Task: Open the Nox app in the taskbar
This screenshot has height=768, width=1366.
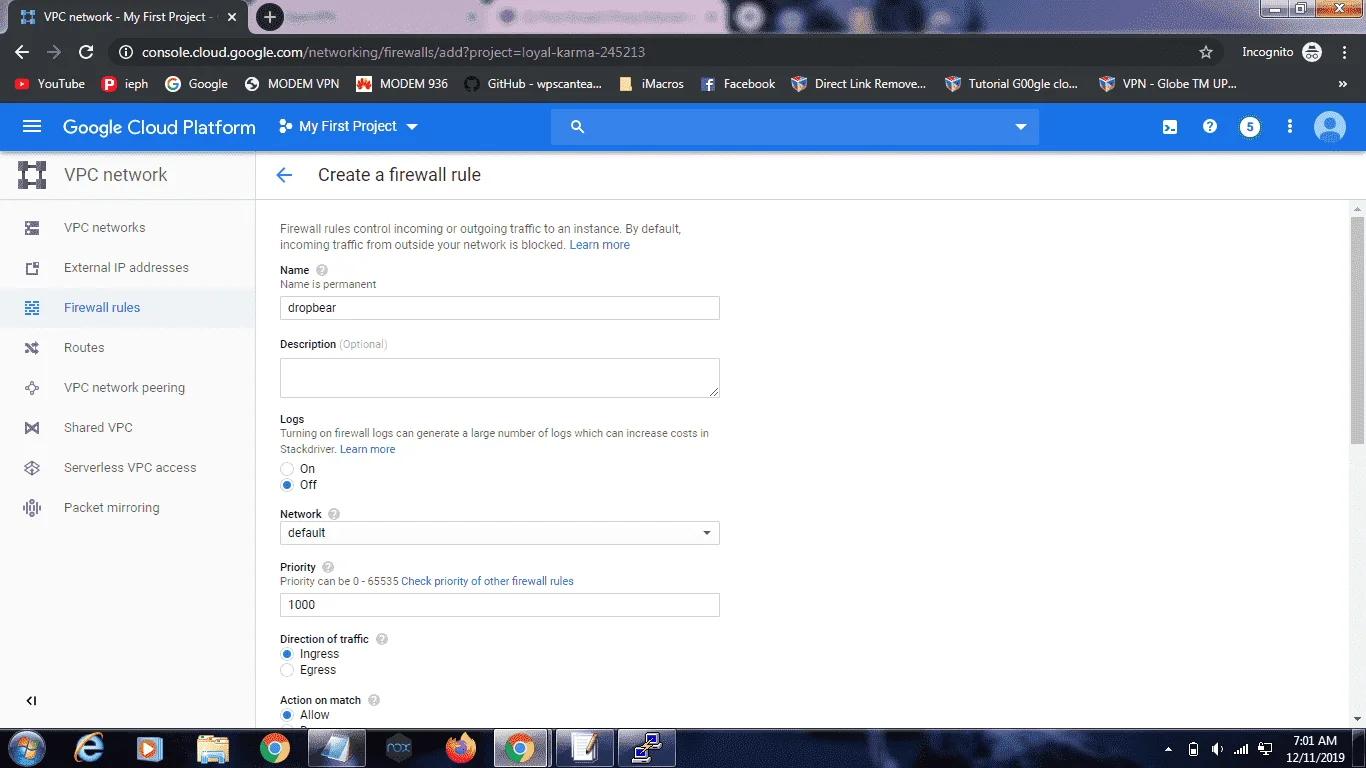Action: pyautogui.click(x=399, y=748)
